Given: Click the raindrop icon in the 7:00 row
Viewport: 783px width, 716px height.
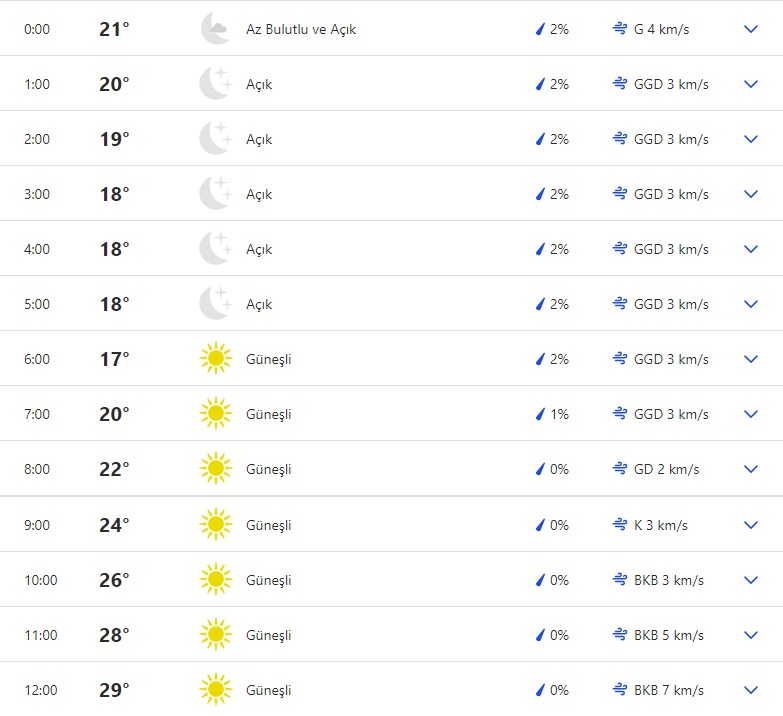Looking at the screenshot, I should pos(540,414).
